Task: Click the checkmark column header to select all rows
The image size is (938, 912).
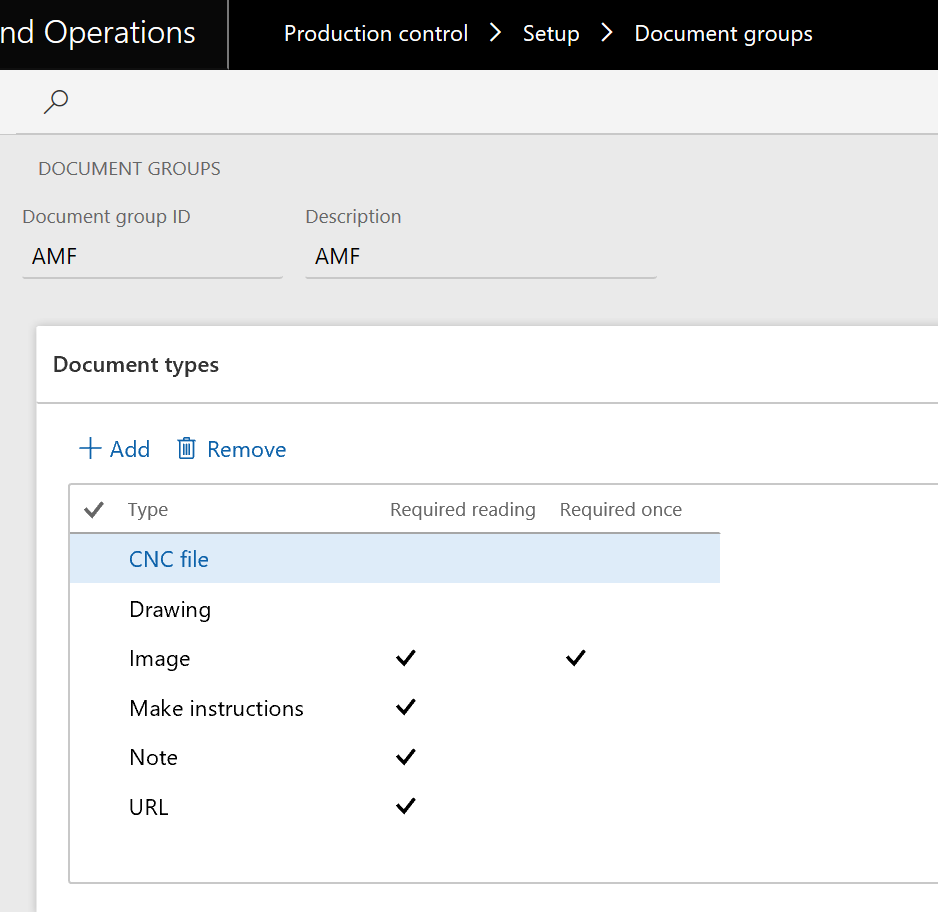Action: (x=93, y=509)
